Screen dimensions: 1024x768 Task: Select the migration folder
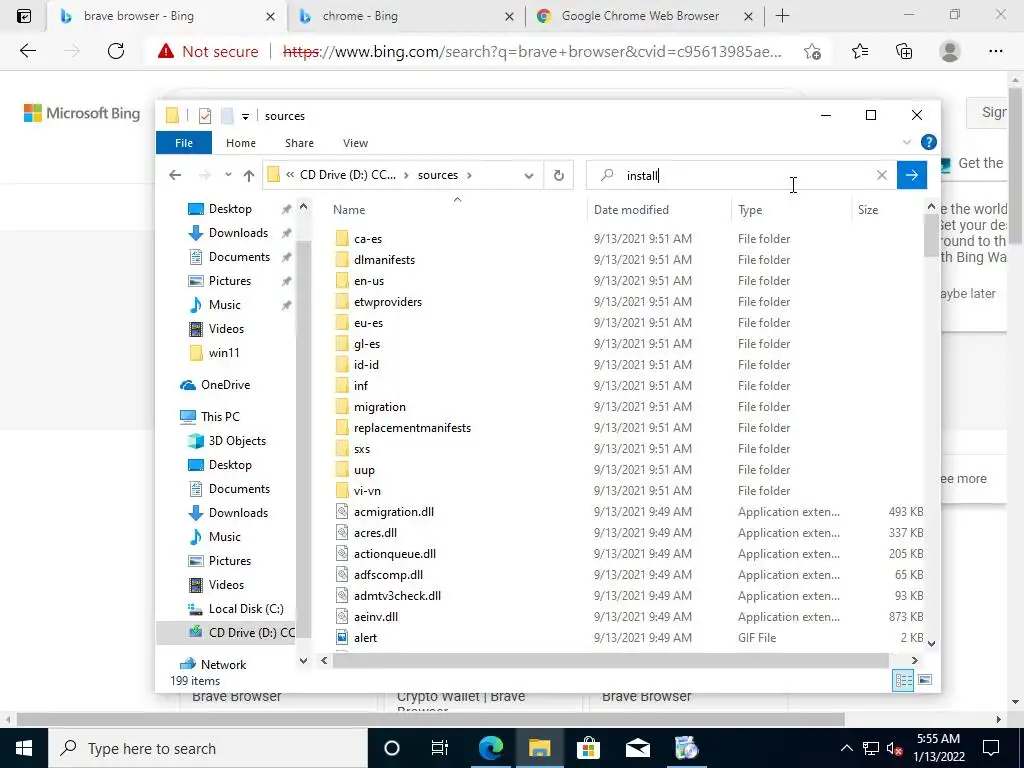click(379, 407)
